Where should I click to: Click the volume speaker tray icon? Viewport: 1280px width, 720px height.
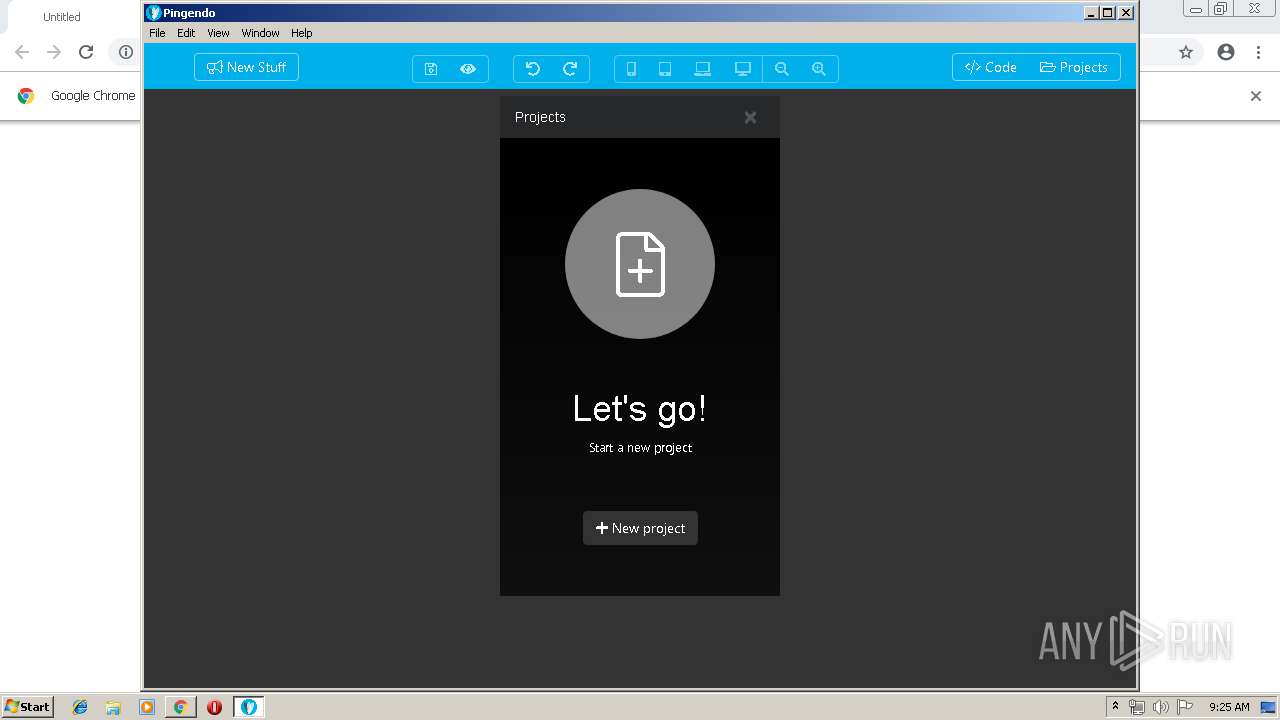(x=1160, y=707)
